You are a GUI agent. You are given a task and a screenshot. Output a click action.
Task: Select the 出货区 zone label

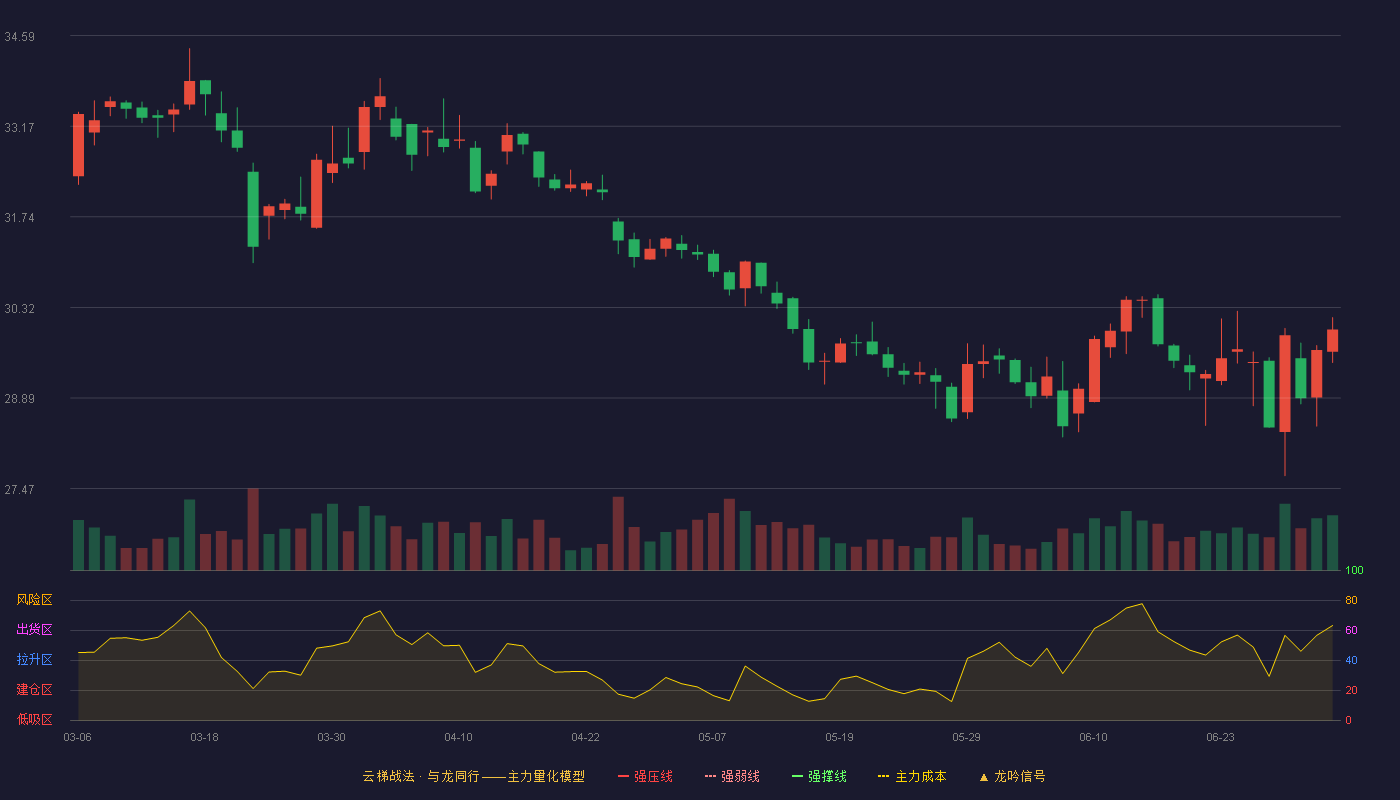(x=34, y=630)
